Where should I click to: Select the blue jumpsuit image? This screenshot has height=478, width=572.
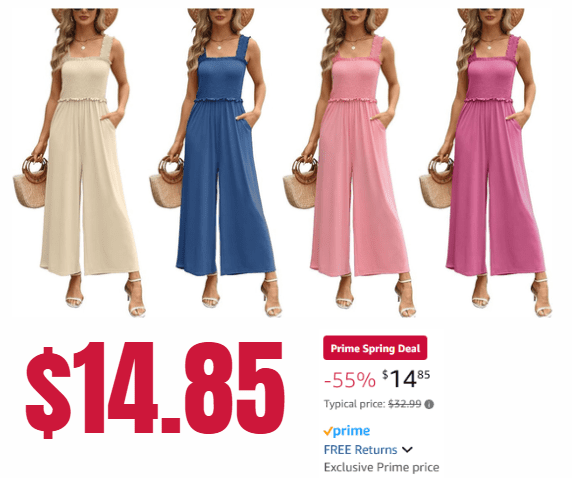[x=216, y=162]
